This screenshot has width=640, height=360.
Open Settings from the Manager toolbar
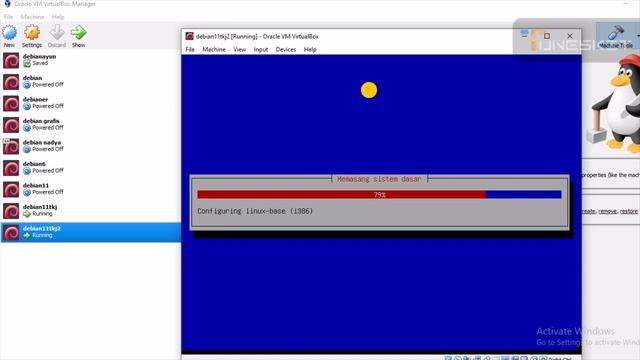(x=32, y=36)
